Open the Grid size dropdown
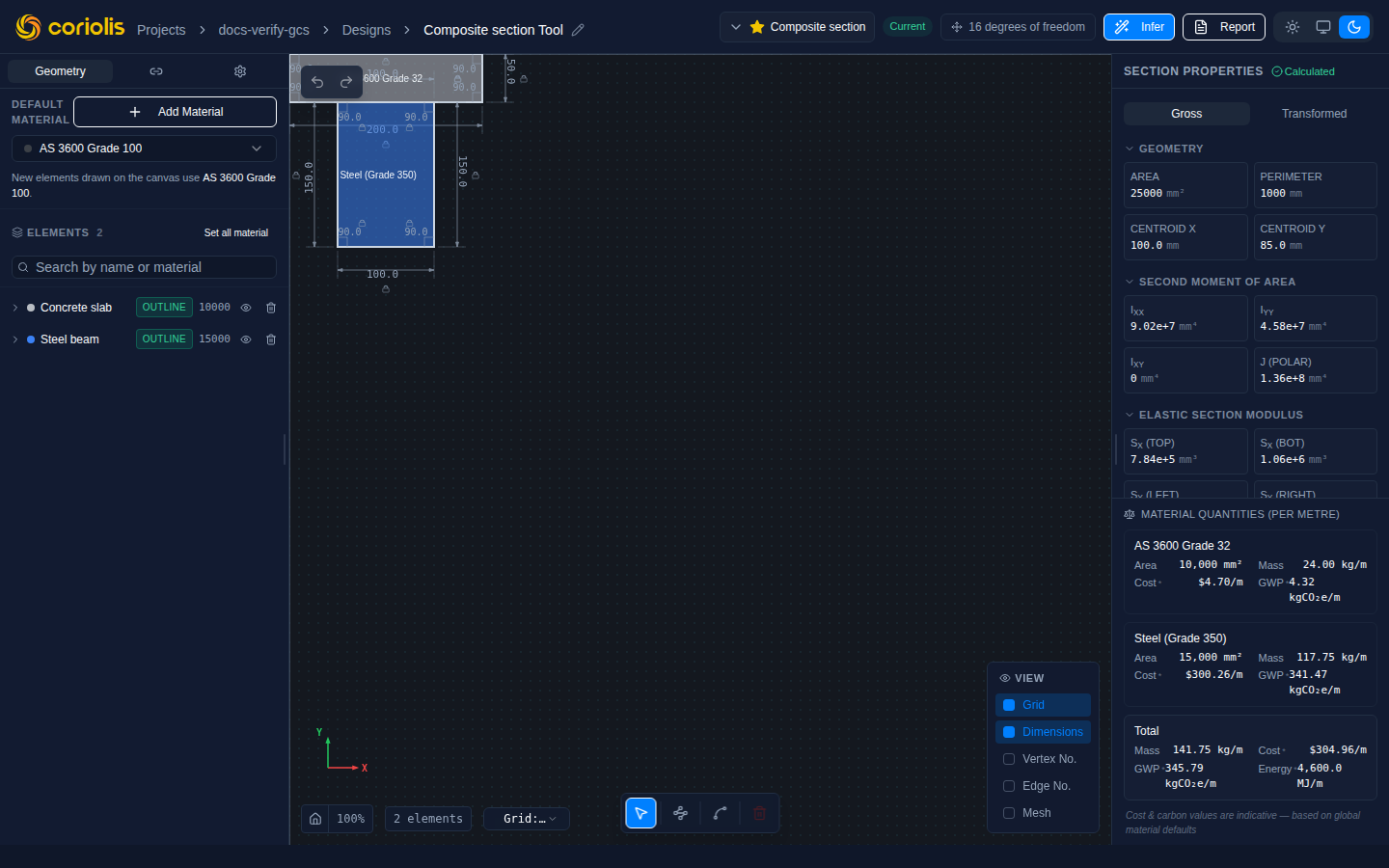The height and width of the screenshot is (868, 1389). tap(527, 819)
